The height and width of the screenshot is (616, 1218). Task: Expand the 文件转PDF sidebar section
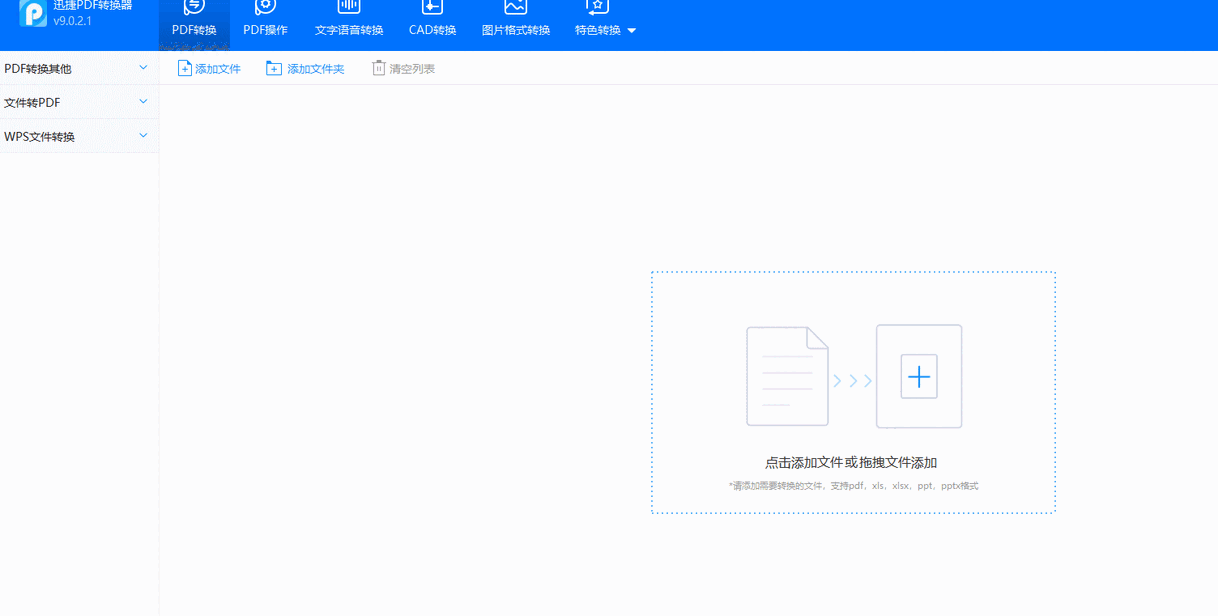click(79, 102)
